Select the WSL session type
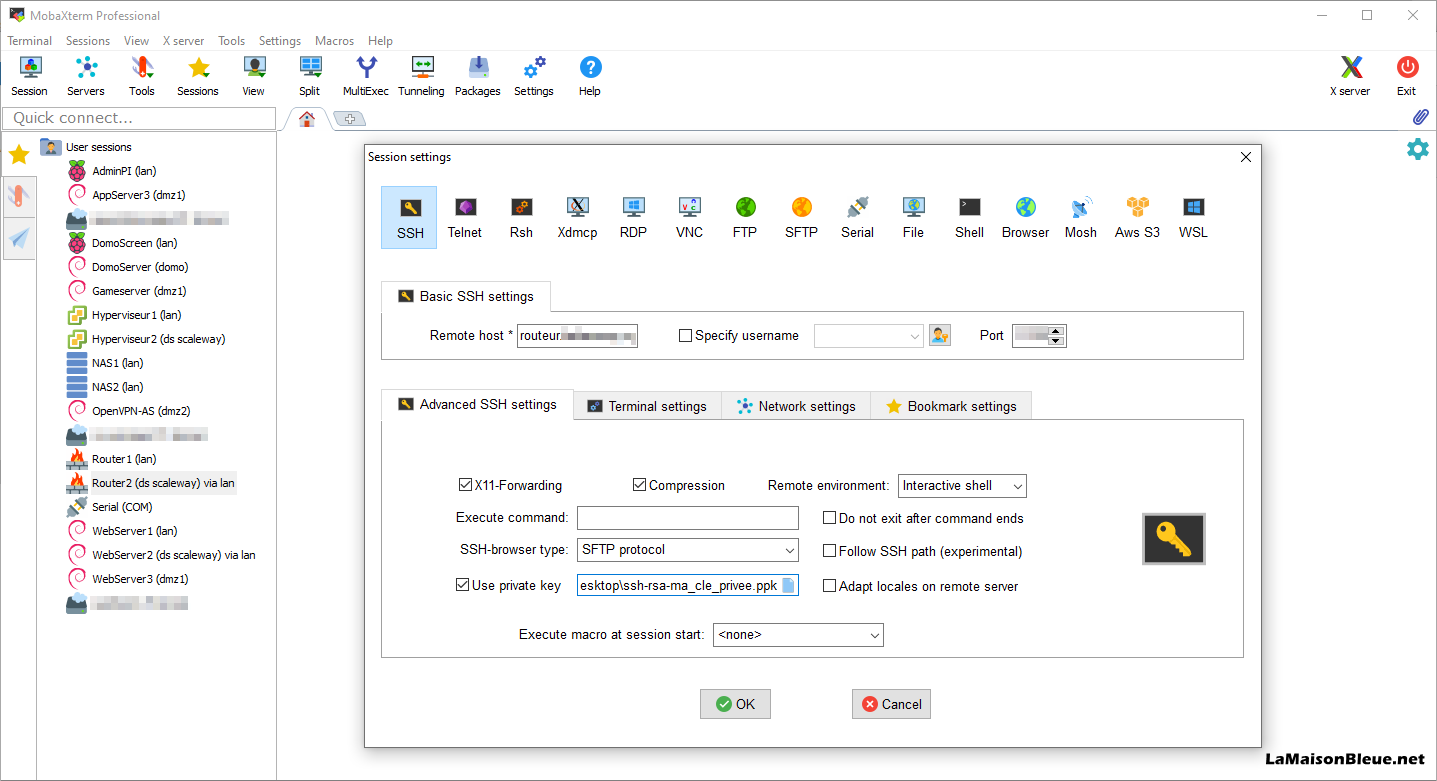Viewport: 1437px width, 781px height. click(x=1193, y=217)
